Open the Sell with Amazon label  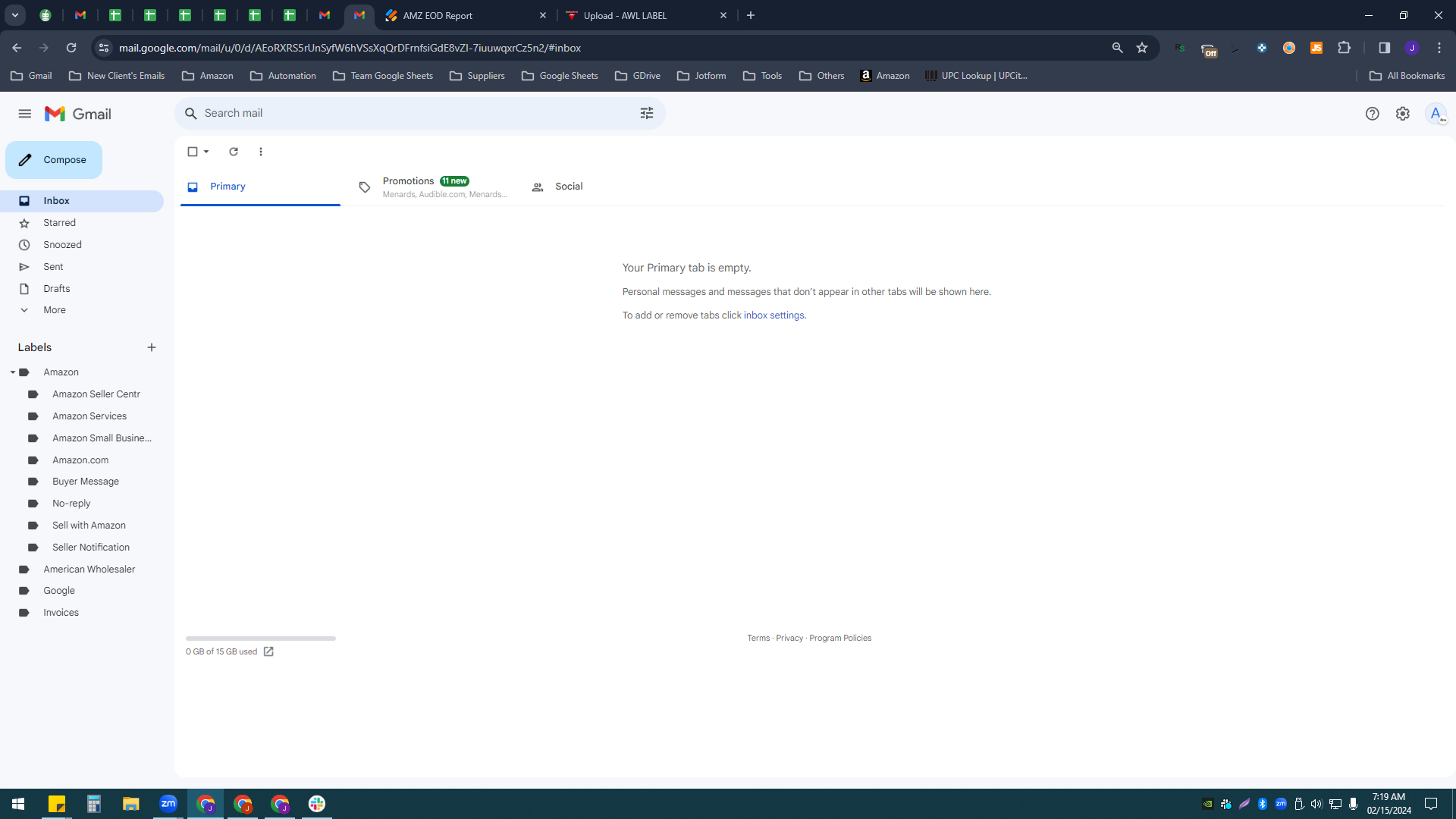(x=89, y=526)
